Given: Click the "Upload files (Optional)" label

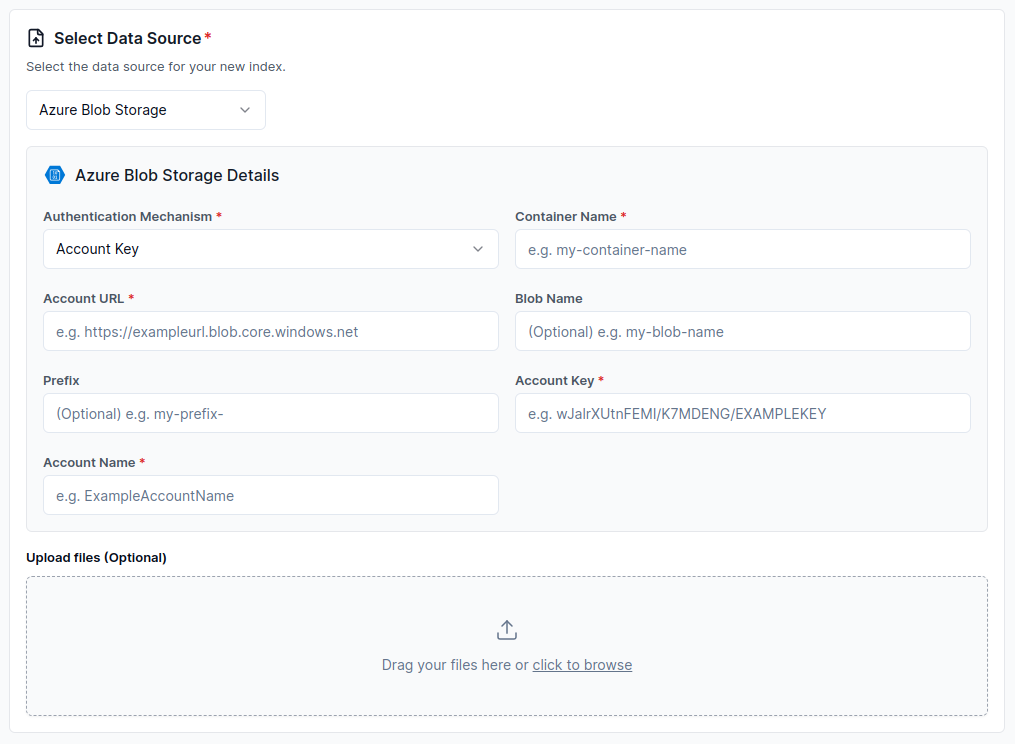Looking at the screenshot, I should coord(96,557).
